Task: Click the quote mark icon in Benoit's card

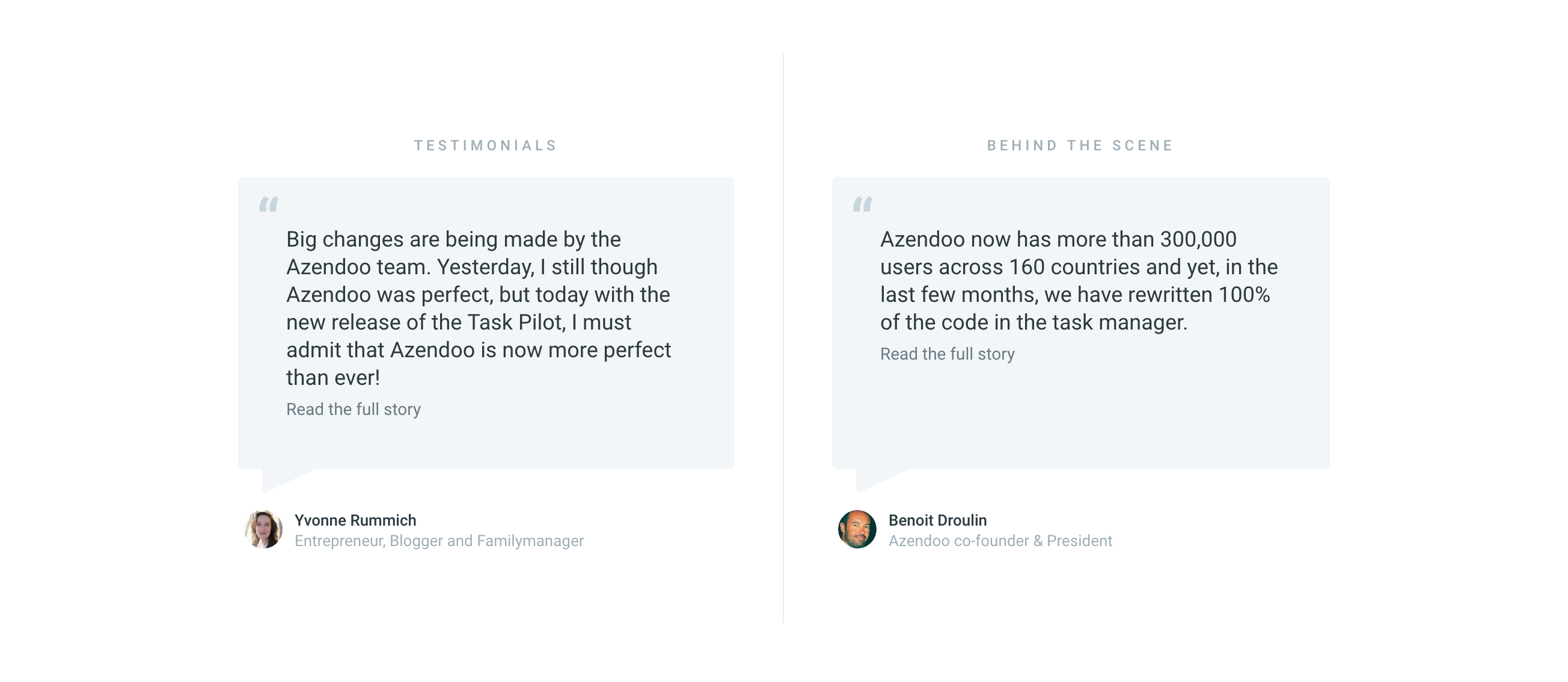Action: [863, 204]
